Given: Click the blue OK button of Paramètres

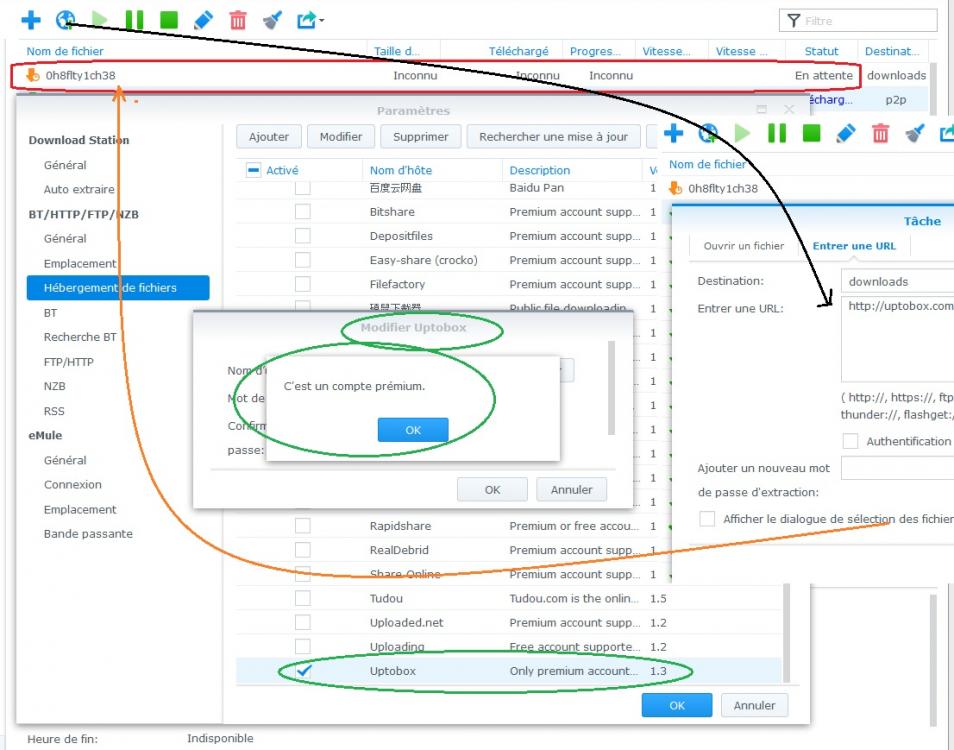Looking at the screenshot, I should coord(677,706).
